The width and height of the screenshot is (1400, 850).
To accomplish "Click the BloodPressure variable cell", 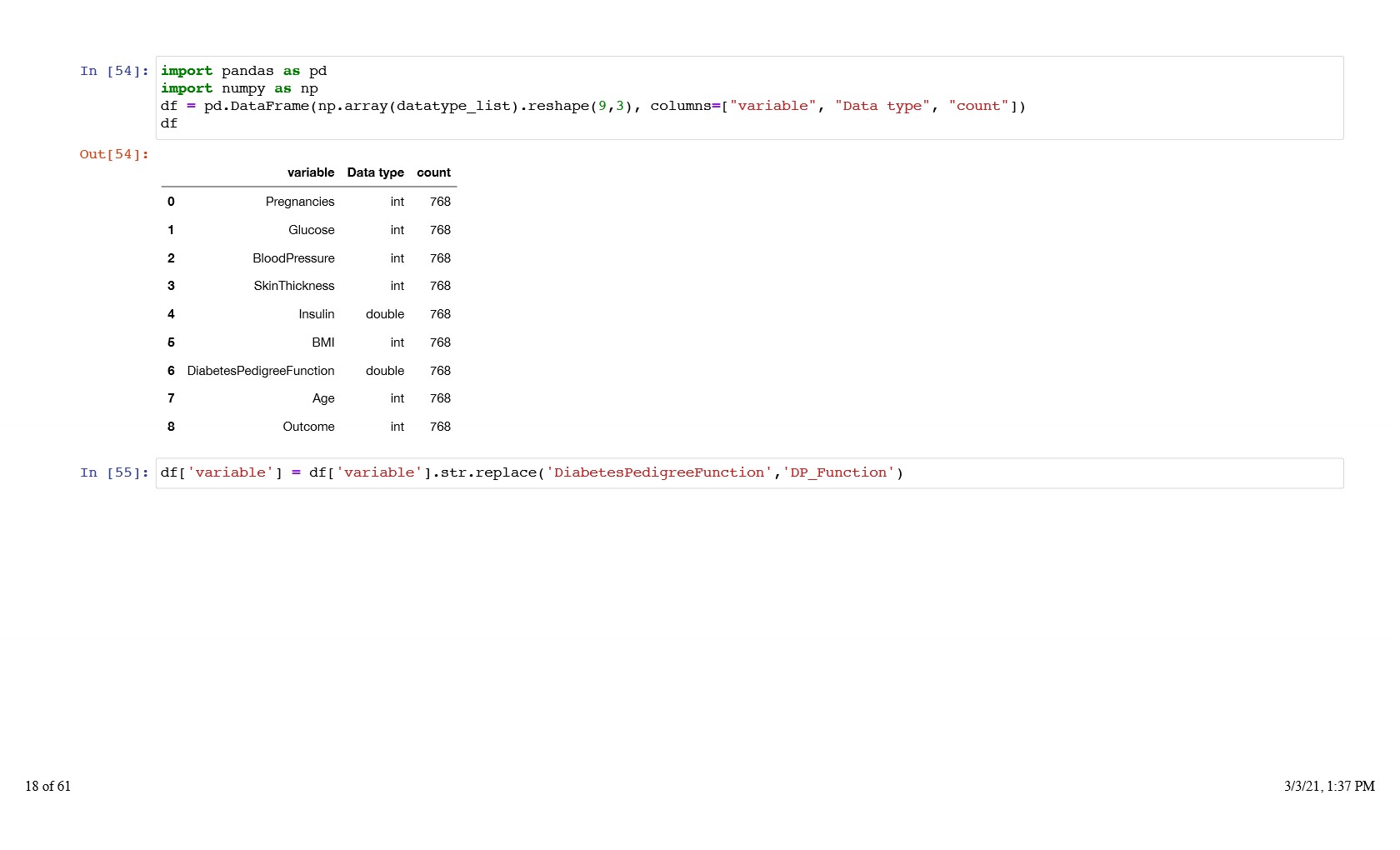I will (x=293, y=258).
